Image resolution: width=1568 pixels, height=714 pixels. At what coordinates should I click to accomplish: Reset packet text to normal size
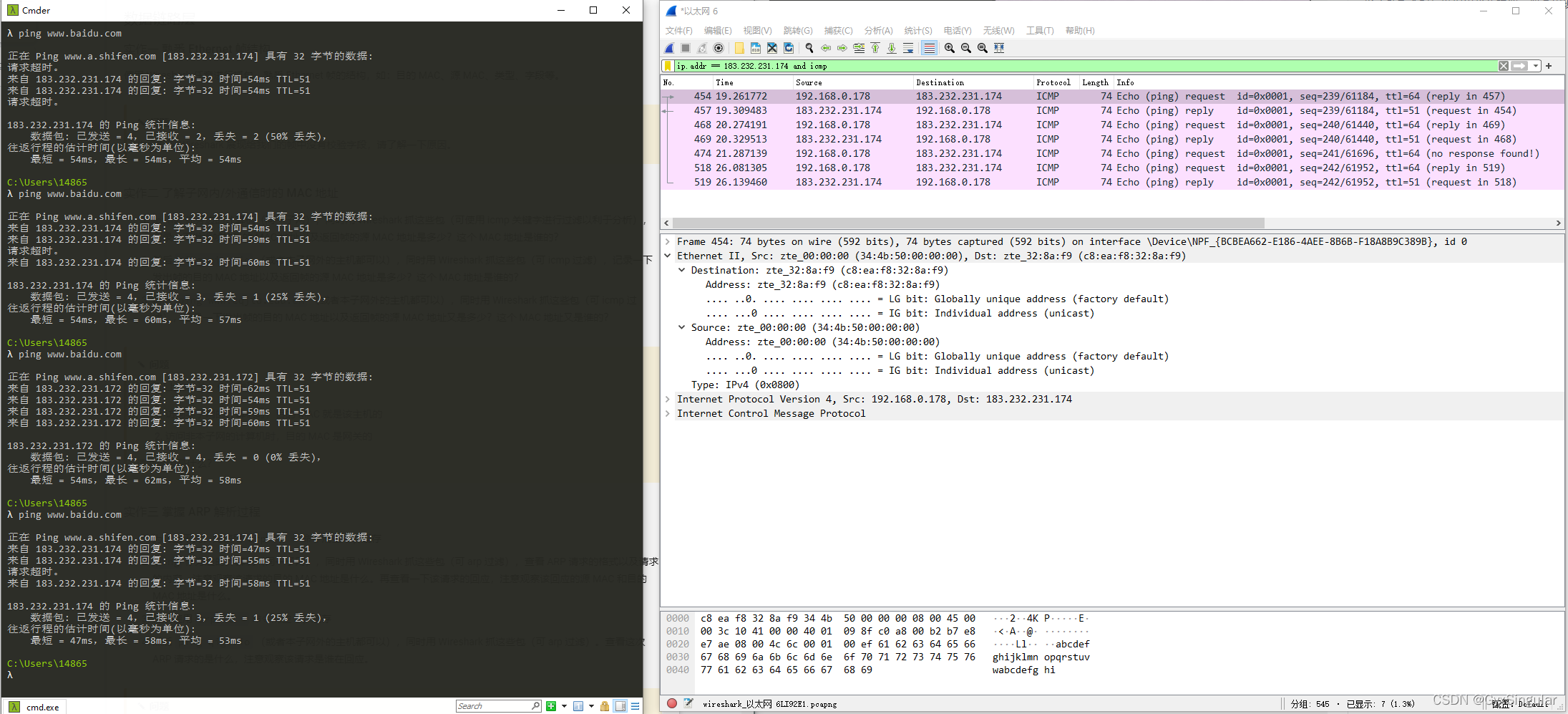pyautogui.click(x=983, y=48)
